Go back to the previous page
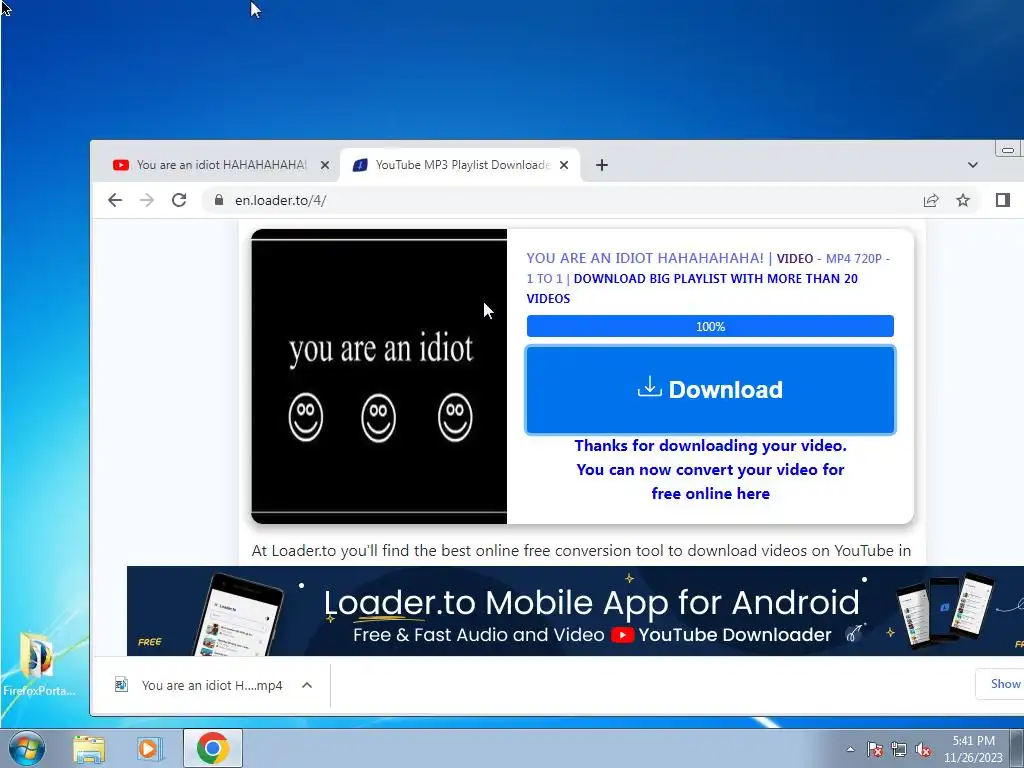This screenshot has width=1024, height=768. (x=115, y=200)
